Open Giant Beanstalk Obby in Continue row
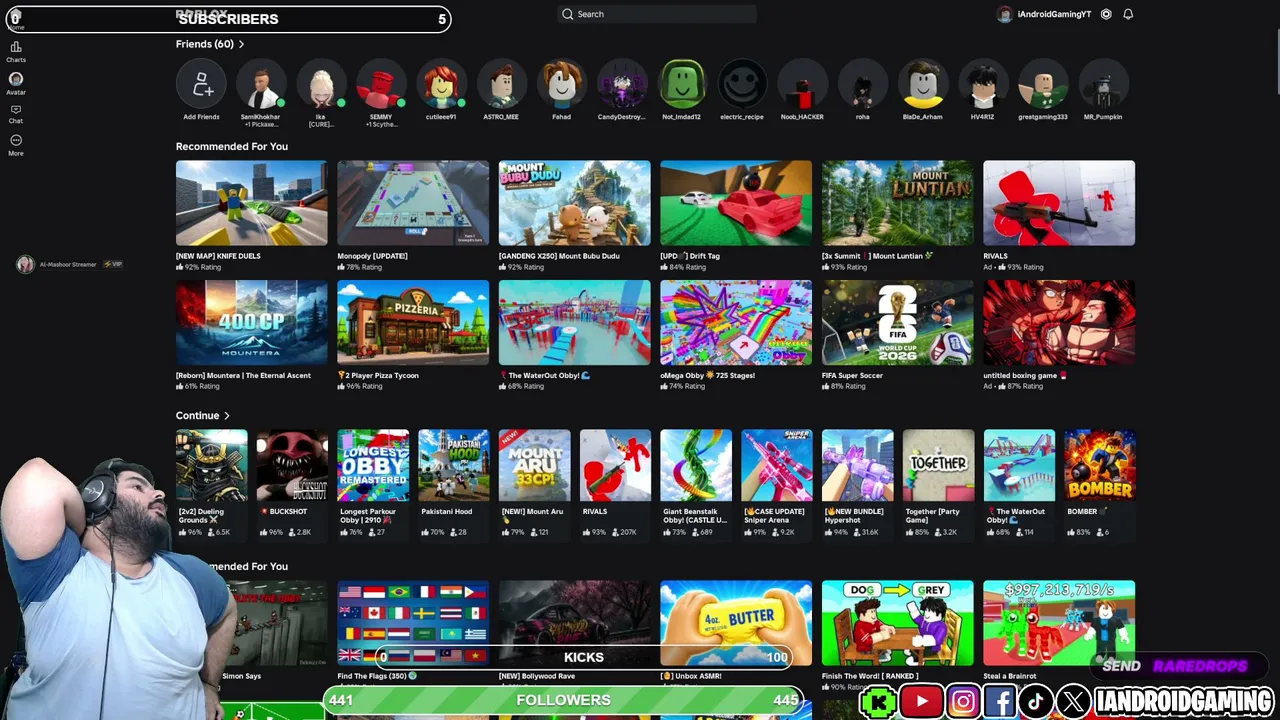The image size is (1280, 720). pos(696,466)
